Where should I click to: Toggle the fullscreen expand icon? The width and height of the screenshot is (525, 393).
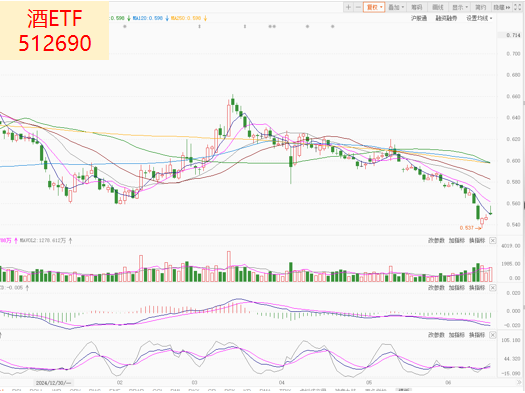[x=518, y=7]
